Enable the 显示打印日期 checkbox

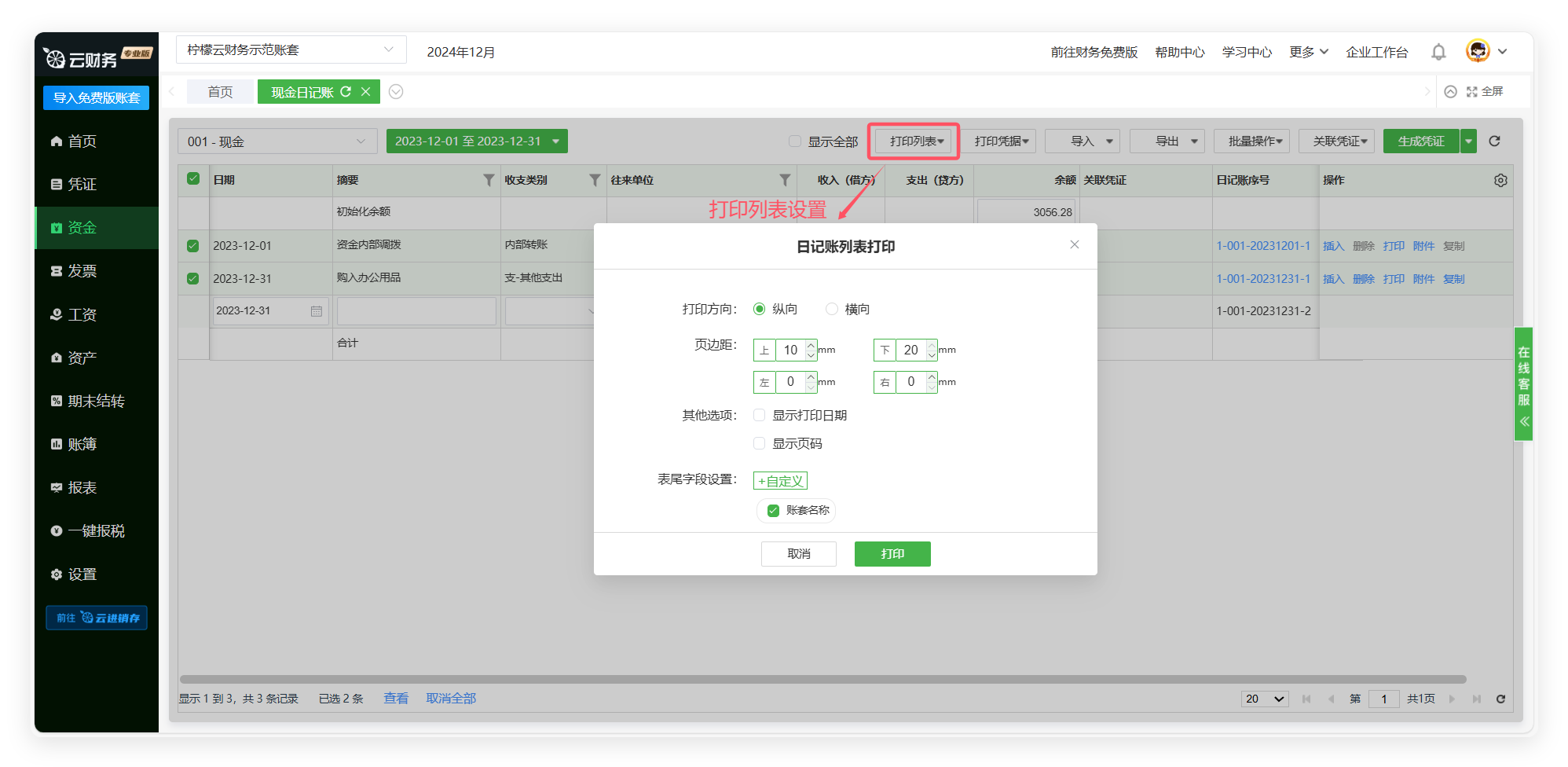click(x=760, y=415)
